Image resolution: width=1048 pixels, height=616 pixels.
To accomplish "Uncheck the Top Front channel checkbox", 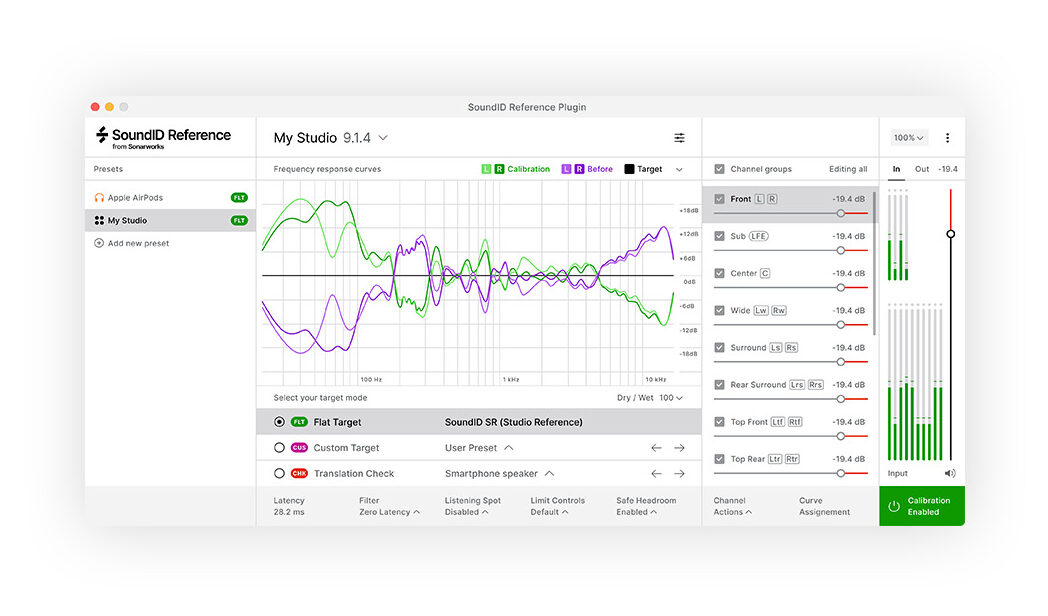I will pyautogui.click(x=719, y=422).
